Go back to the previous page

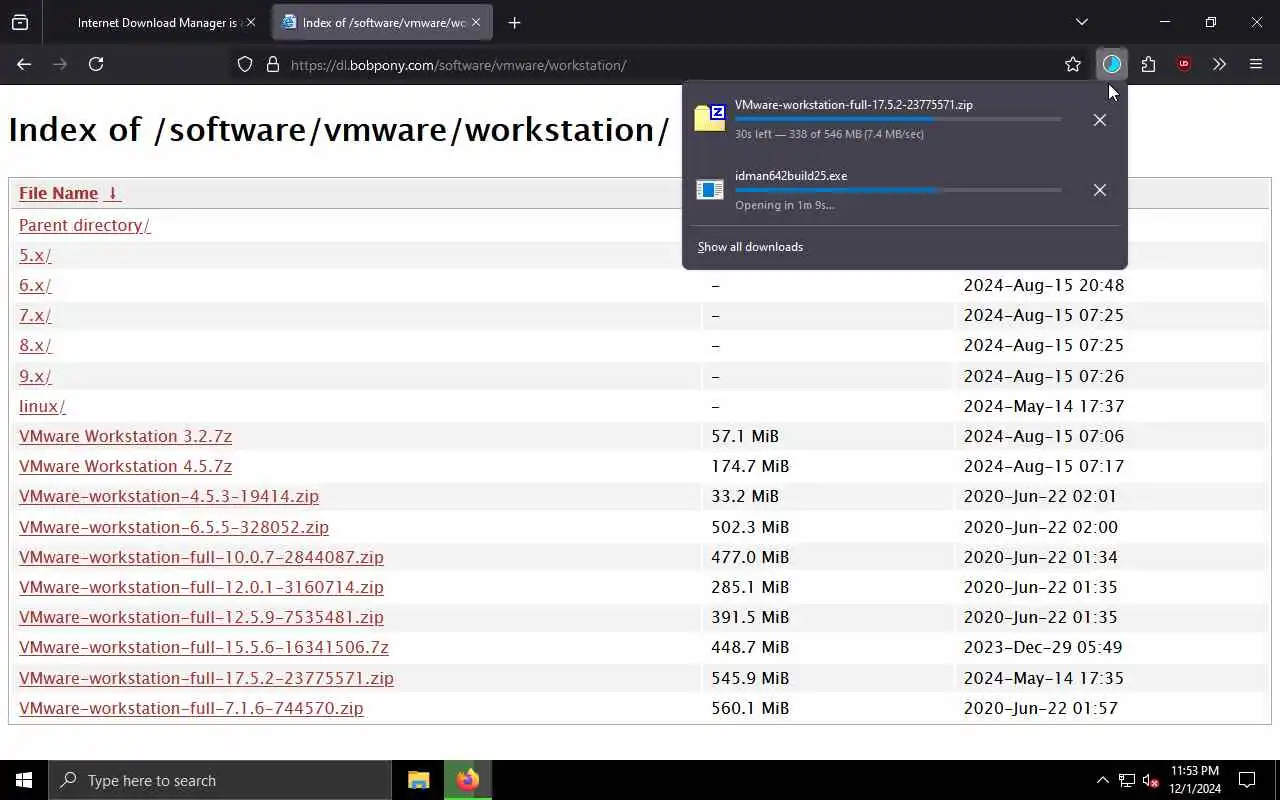point(24,64)
